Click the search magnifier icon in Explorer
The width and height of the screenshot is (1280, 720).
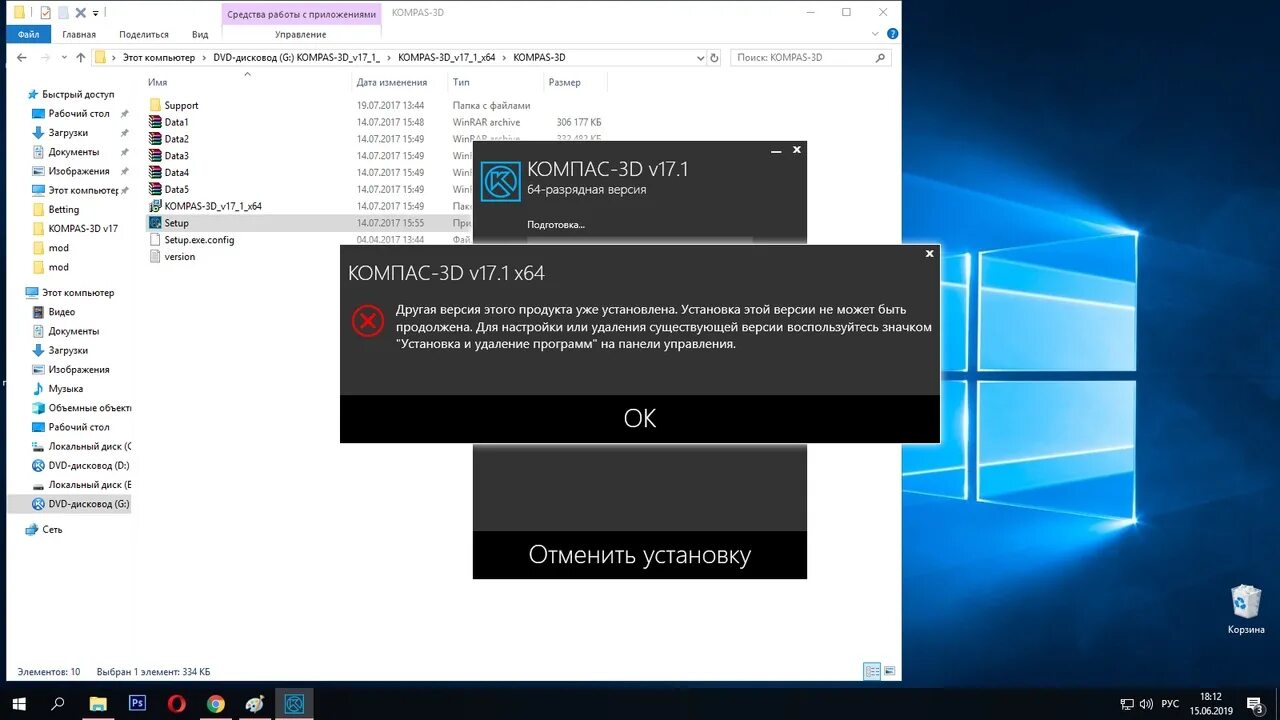point(881,57)
